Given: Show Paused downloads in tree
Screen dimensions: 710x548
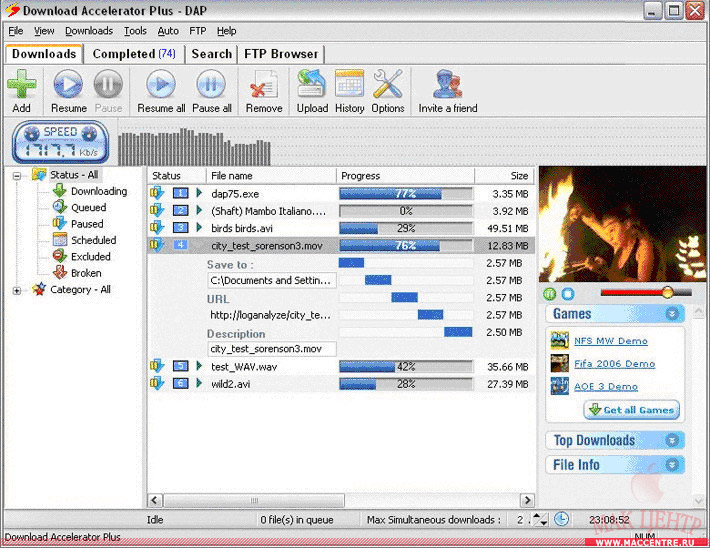Looking at the screenshot, I should coord(87,224).
